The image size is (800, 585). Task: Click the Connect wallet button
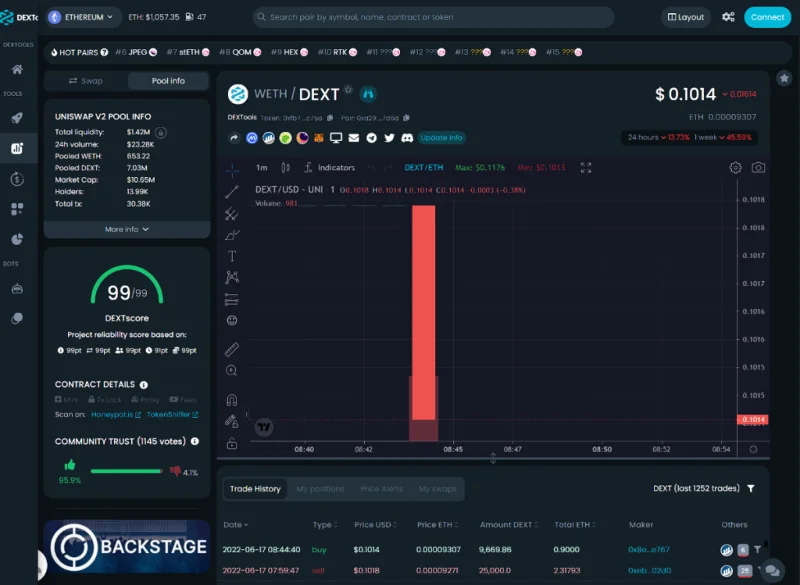pos(767,17)
